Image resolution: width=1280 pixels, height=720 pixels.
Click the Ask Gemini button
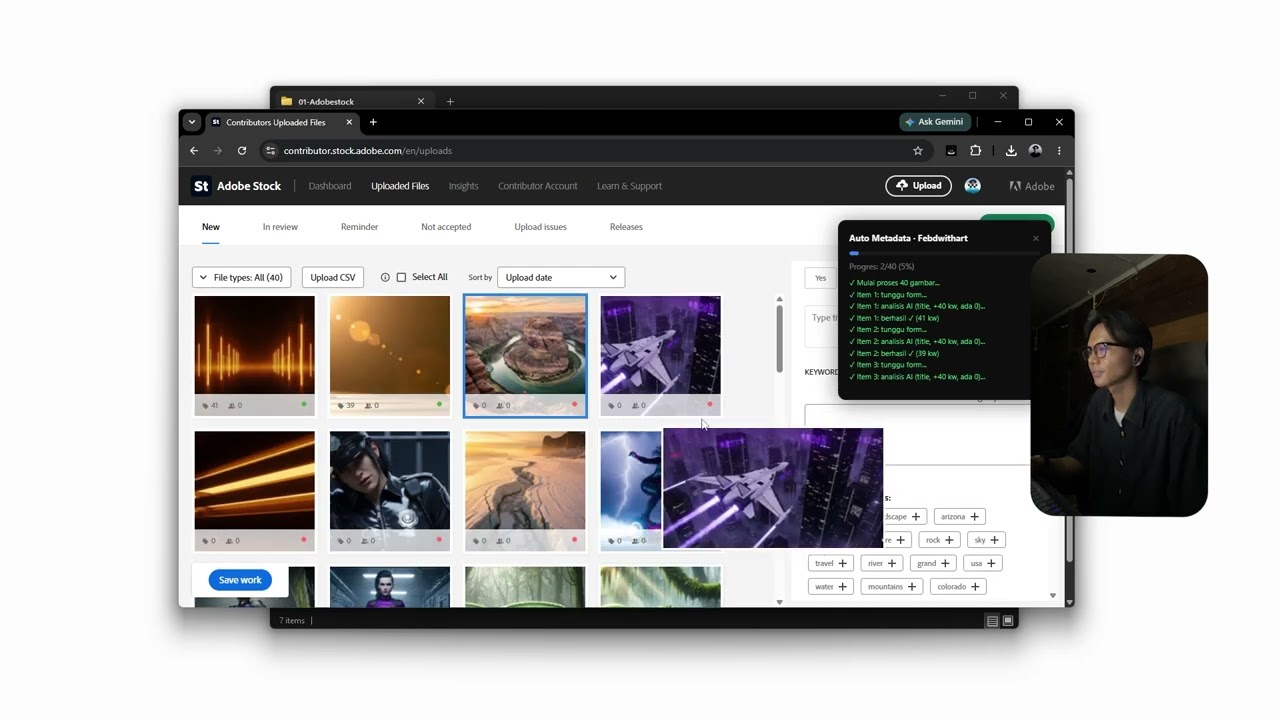coord(935,122)
